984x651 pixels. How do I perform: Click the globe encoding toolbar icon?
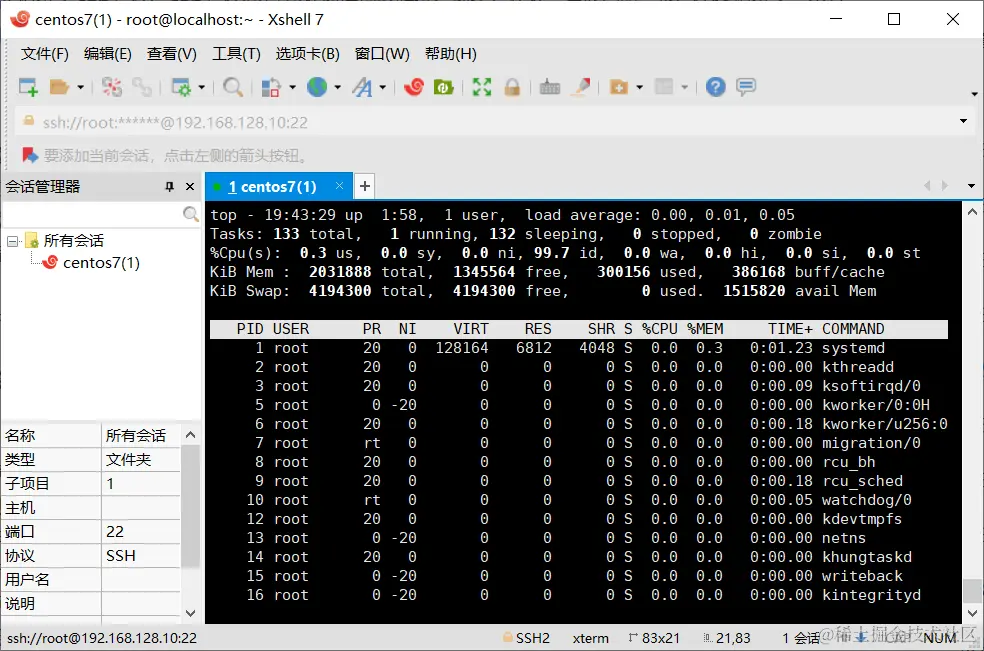click(x=317, y=87)
